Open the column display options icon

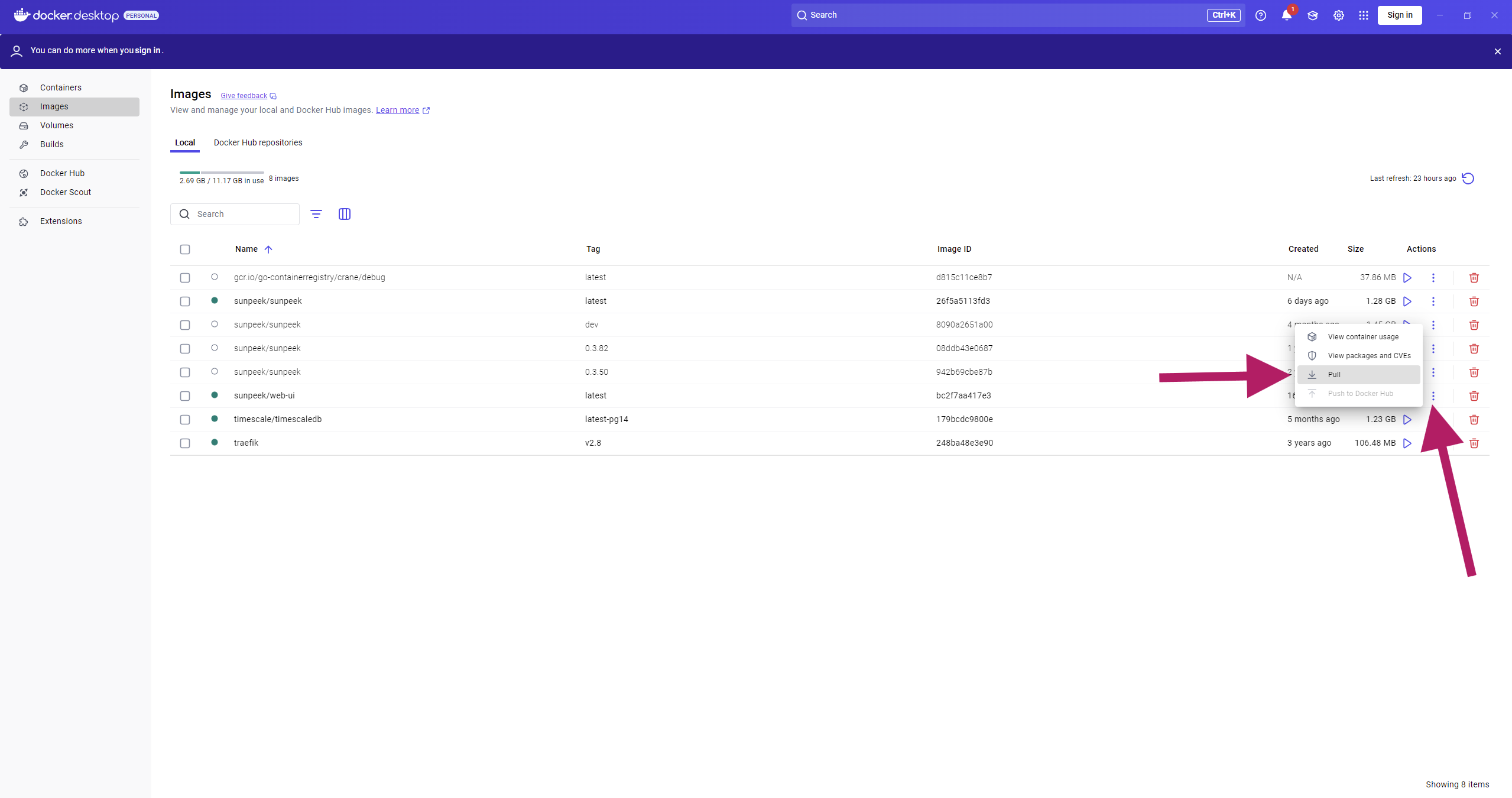click(x=345, y=214)
